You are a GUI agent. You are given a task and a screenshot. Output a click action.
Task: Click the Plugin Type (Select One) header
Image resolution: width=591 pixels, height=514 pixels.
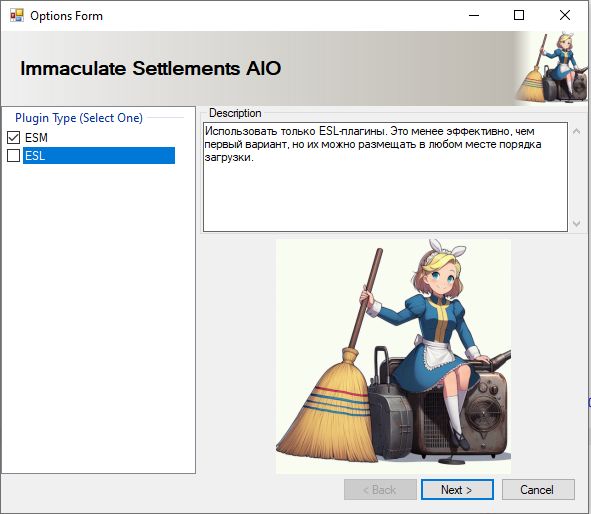pyautogui.click(x=79, y=118)
